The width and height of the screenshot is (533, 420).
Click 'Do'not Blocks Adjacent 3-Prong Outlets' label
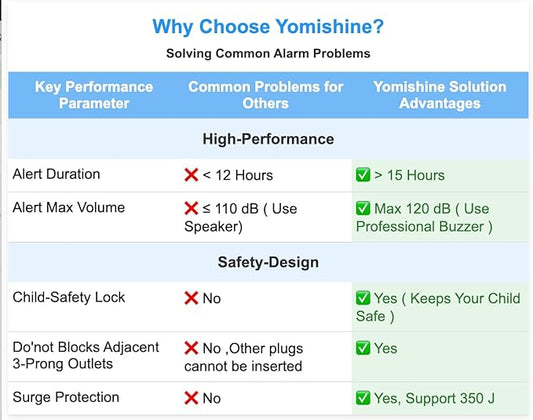tap(86, 355)
